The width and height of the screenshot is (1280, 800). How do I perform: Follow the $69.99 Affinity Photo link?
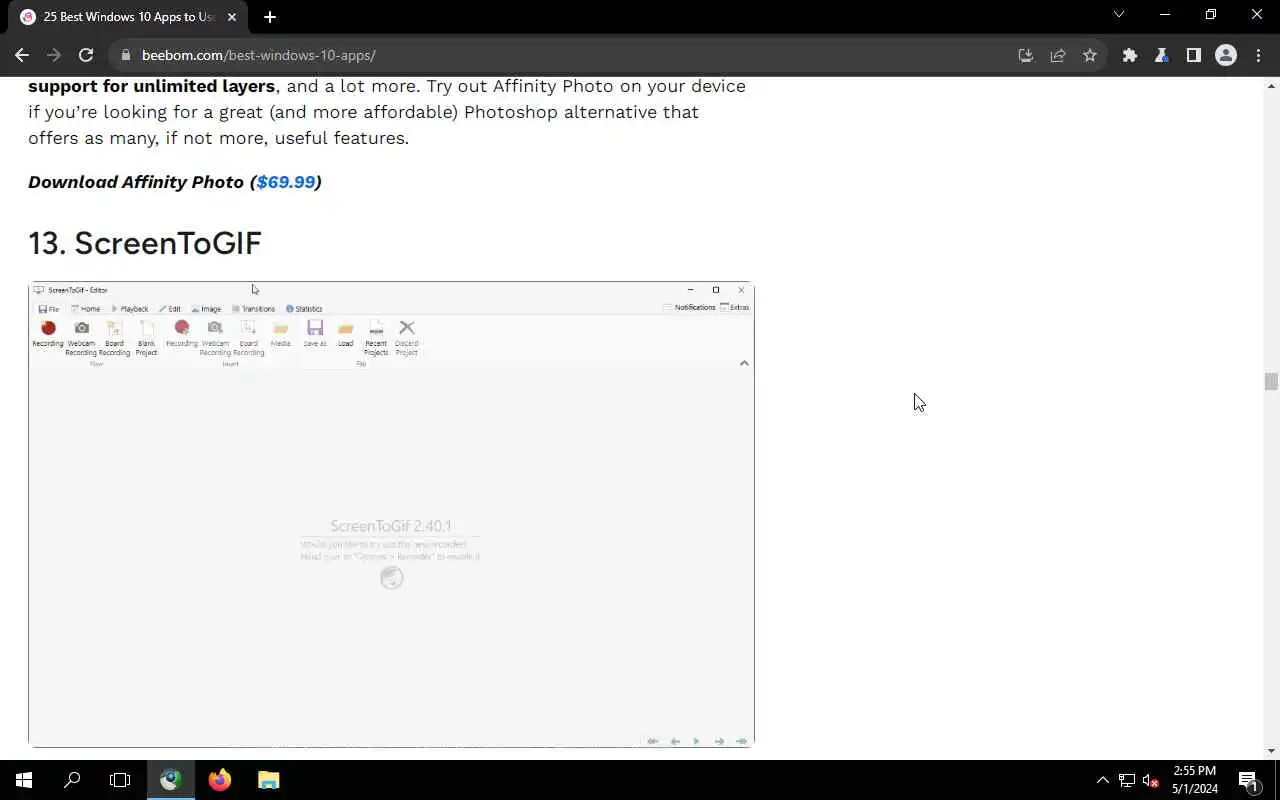coord(286,182)
